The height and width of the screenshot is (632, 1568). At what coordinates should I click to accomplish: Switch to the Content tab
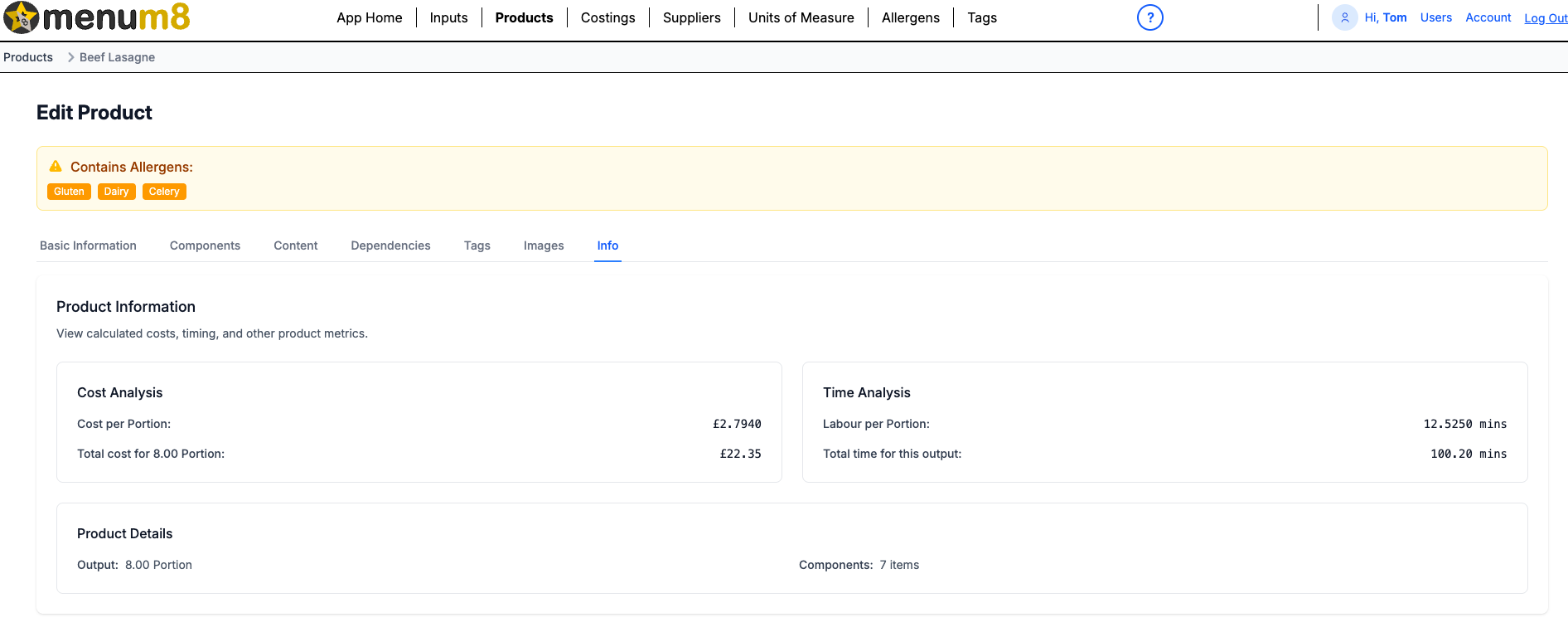[x=296, y=246]
